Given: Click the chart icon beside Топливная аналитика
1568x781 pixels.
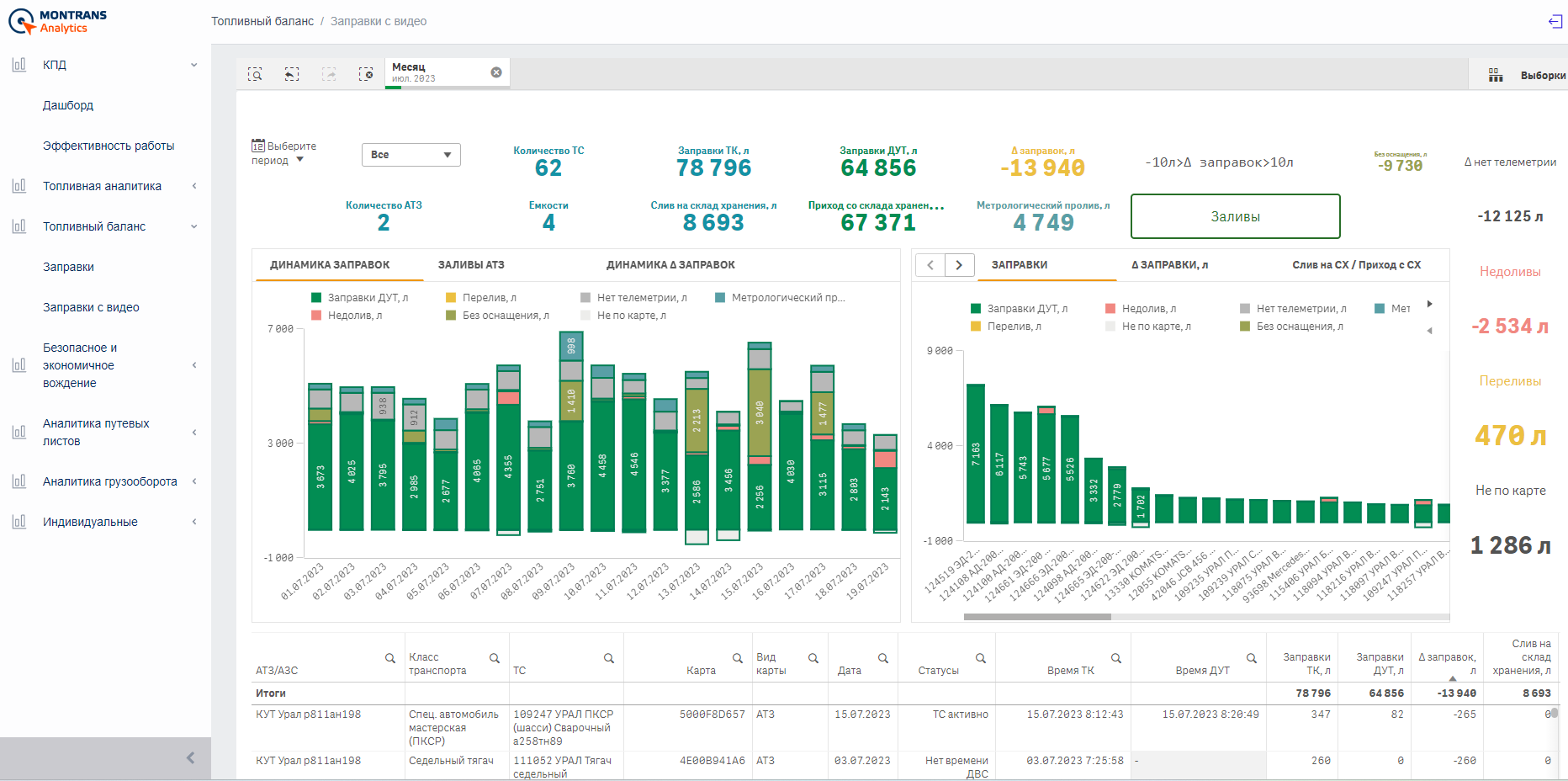Looking at the screenshot, I should point(19,185).
